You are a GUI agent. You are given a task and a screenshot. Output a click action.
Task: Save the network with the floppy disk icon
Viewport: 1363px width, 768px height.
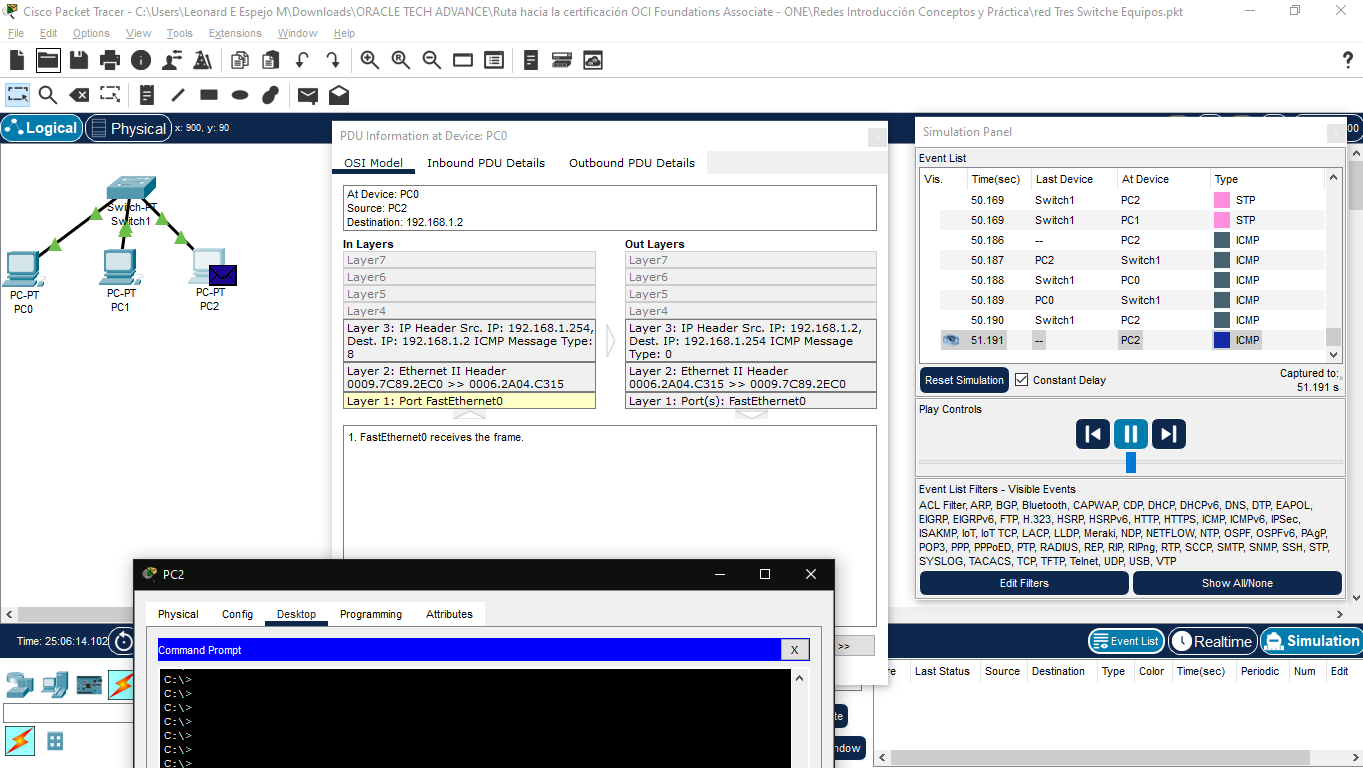[79, 60]
